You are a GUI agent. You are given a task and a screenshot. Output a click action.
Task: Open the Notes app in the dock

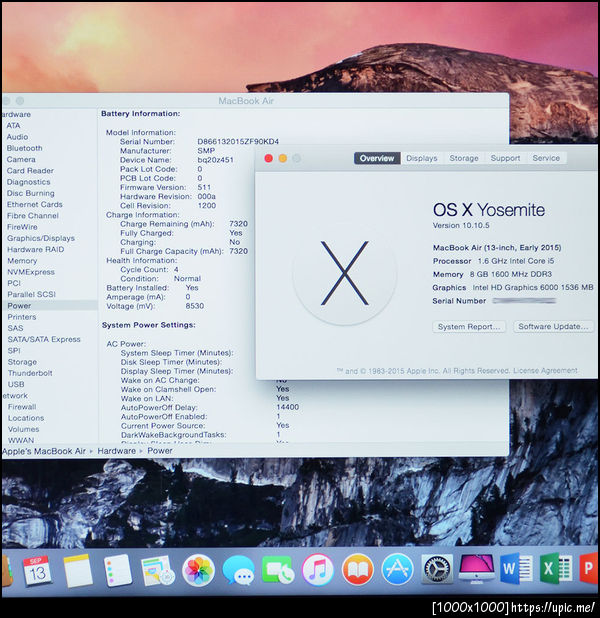pyautogui.click(x=78, y=571)
